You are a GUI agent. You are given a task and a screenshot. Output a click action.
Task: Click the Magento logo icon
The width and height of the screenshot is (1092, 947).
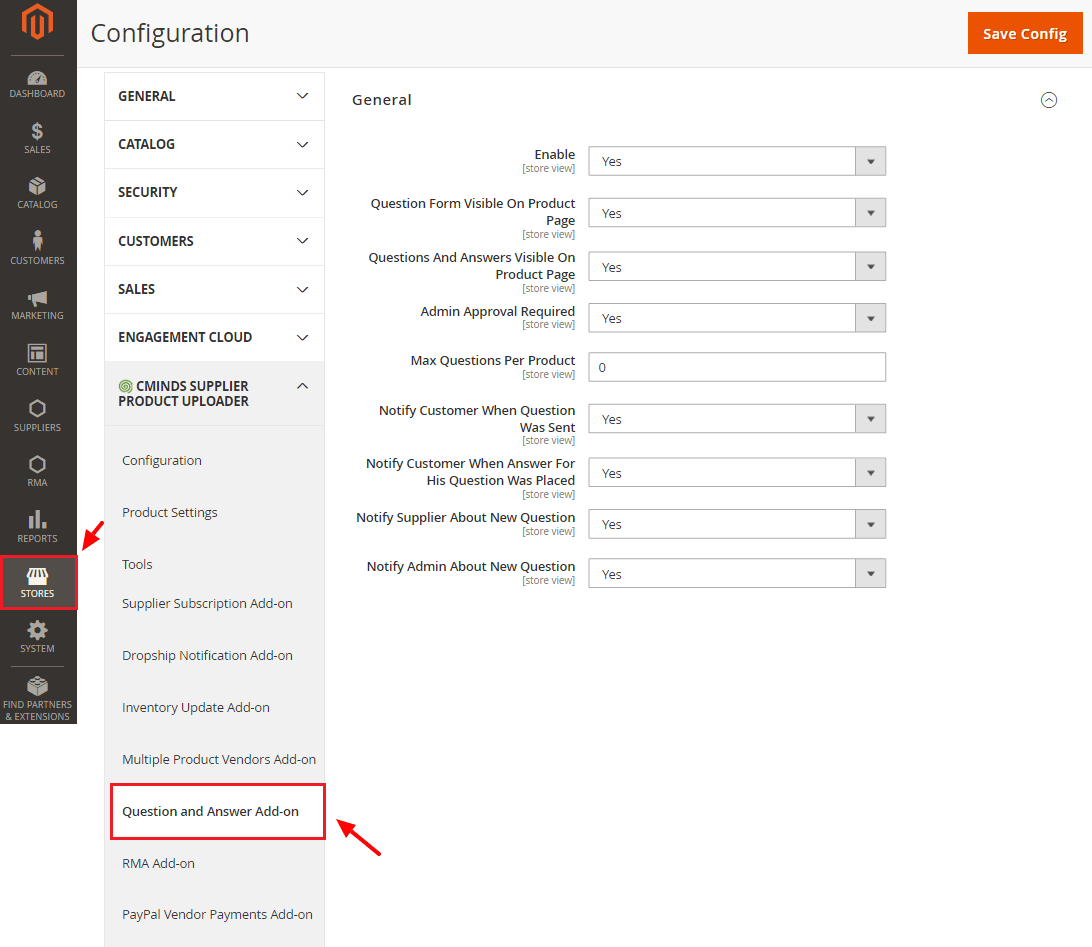click(x=38, y=23)
